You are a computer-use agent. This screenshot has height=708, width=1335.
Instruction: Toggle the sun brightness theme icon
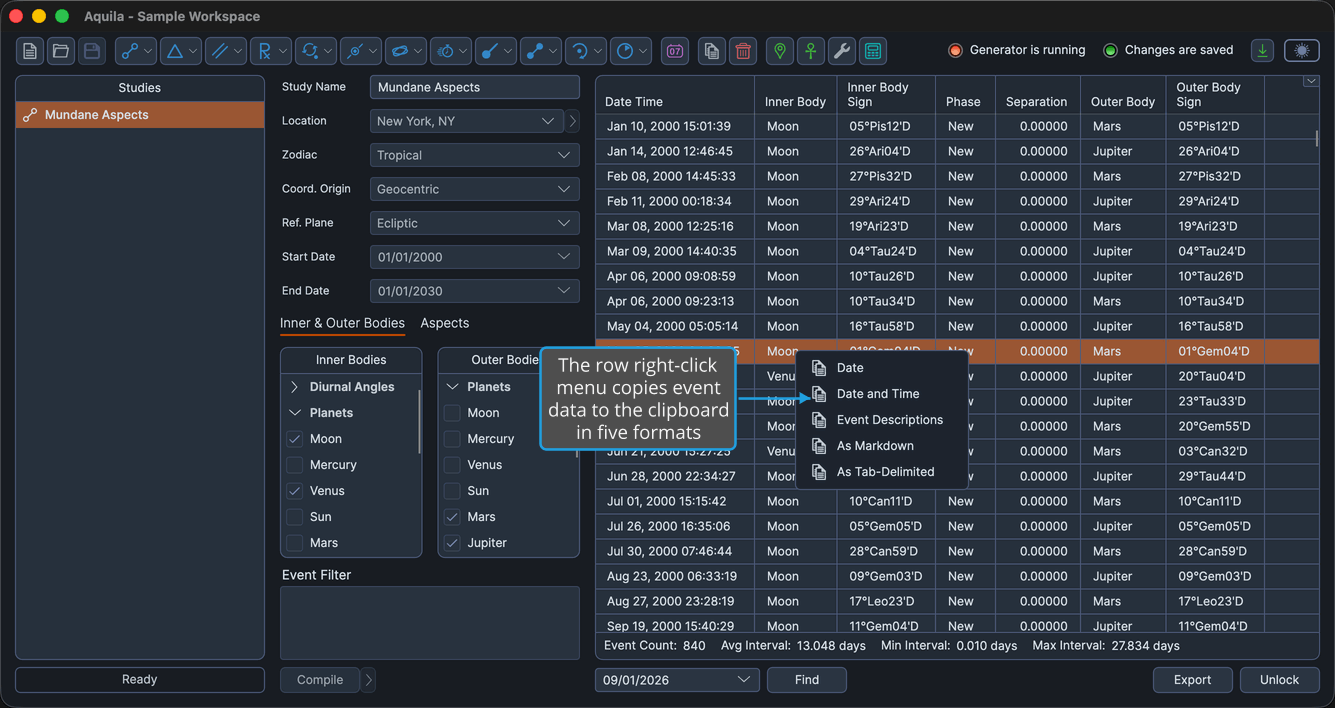(1301, 50)
